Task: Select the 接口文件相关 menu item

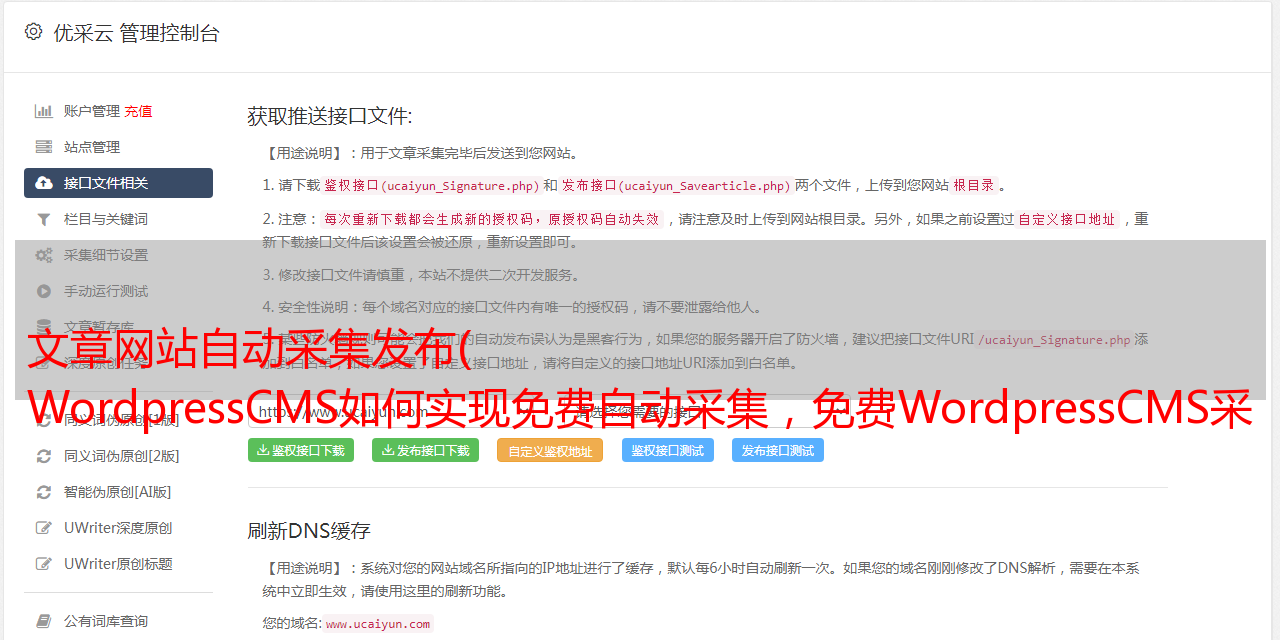Action: (x=118, y=183)
